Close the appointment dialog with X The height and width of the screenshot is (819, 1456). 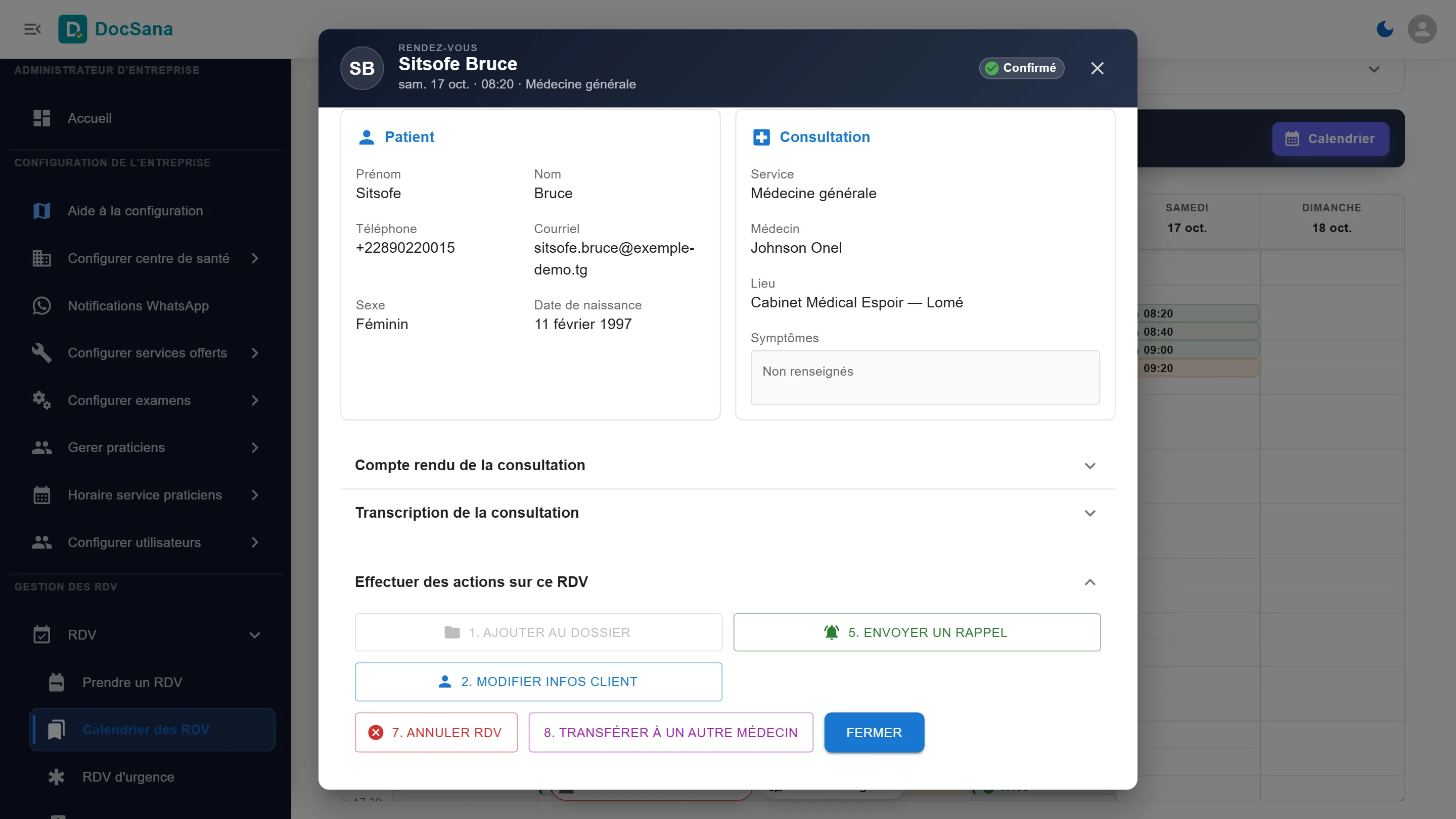(1097, 68)
